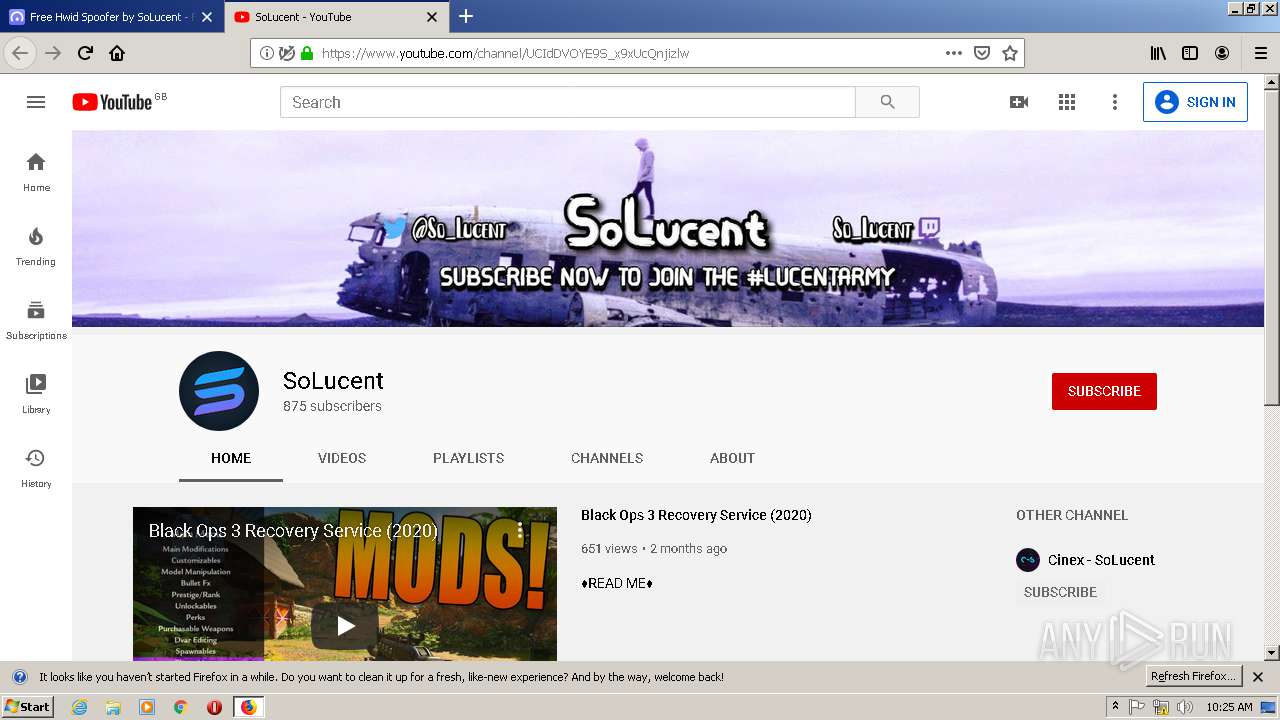The height and width of the screenshot is (720, 1280).
Task: Click in the YouTube search box
Action: (x=568, y=102)
